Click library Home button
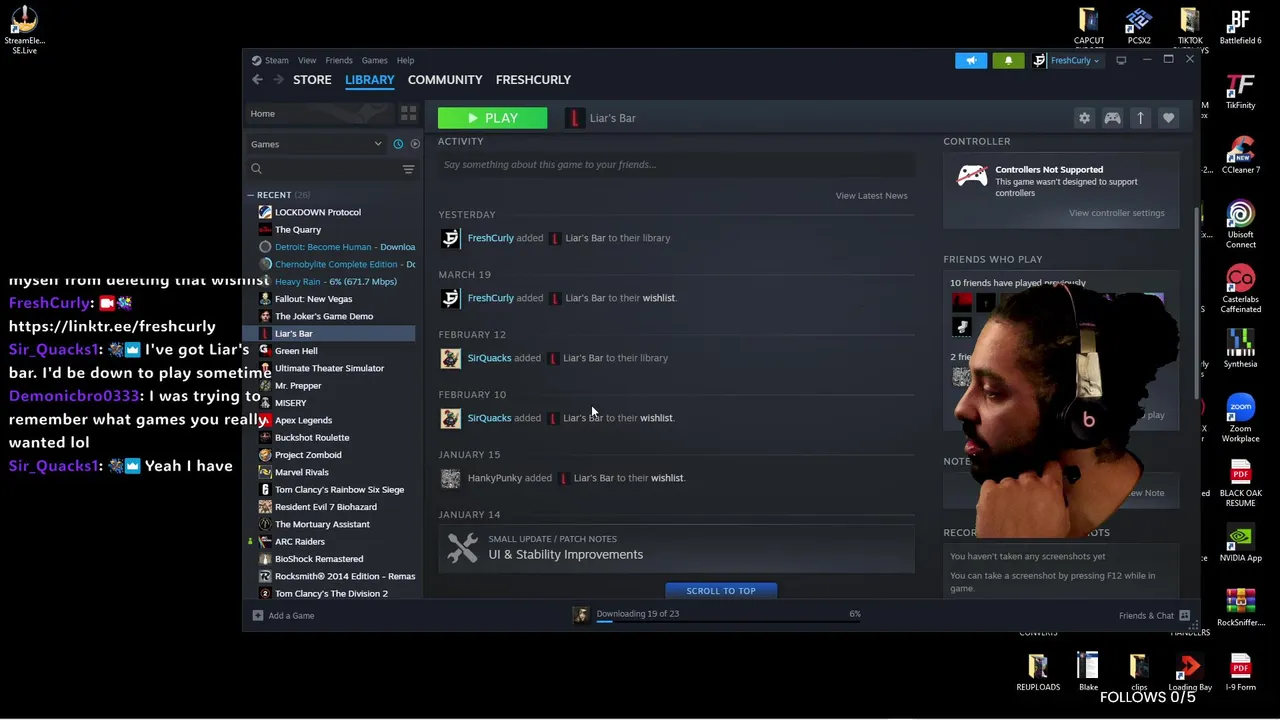Image resolution: width=1280 pixels, height=720 pixels. [x=318, y=113]
